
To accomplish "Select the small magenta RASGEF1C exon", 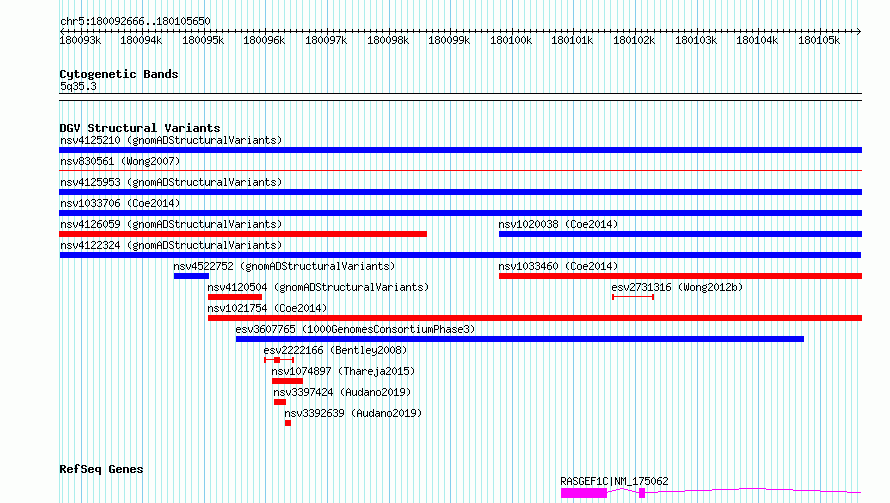I will click(x=642, y=493).
